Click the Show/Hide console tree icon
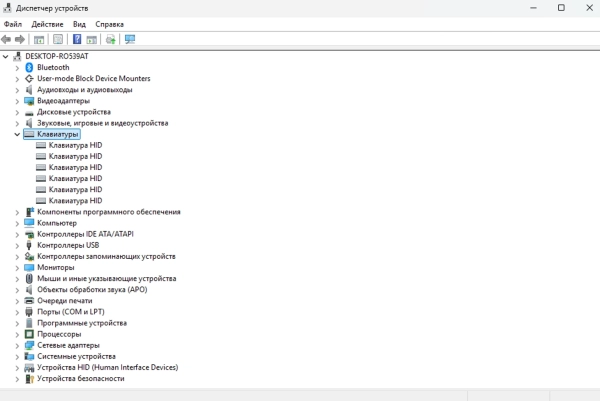 pyautogui.click(x=39, y=39)
